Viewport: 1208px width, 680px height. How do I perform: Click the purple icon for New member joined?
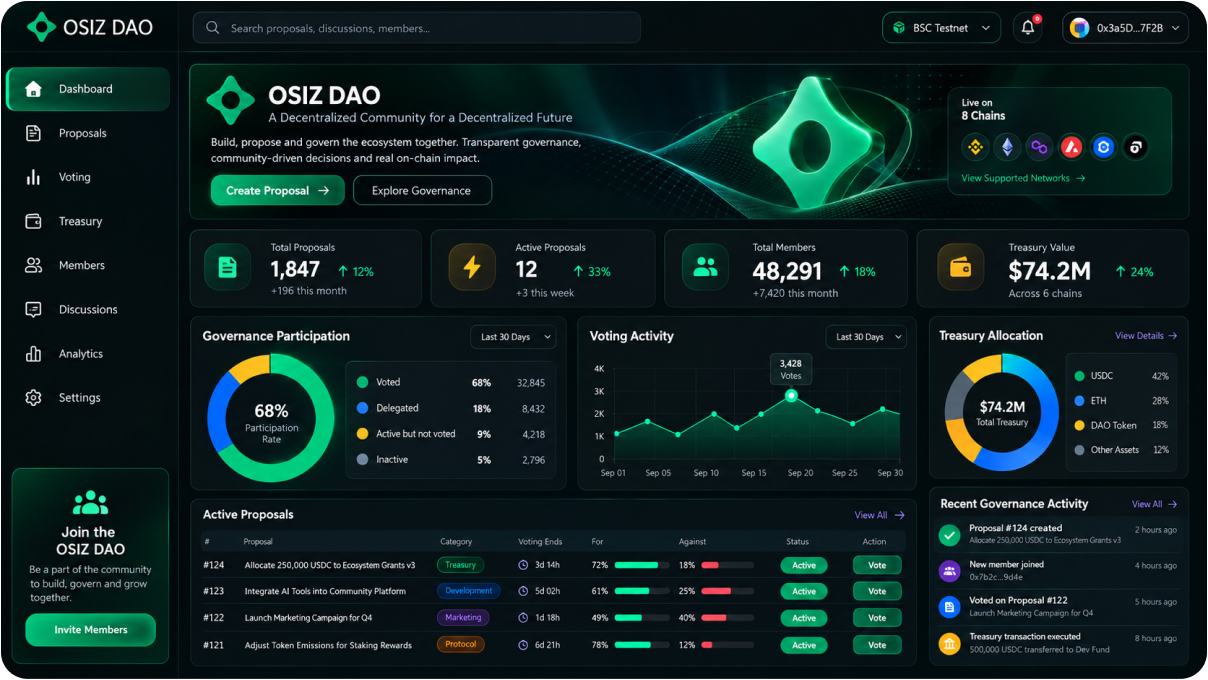click(x=949, y=571)
